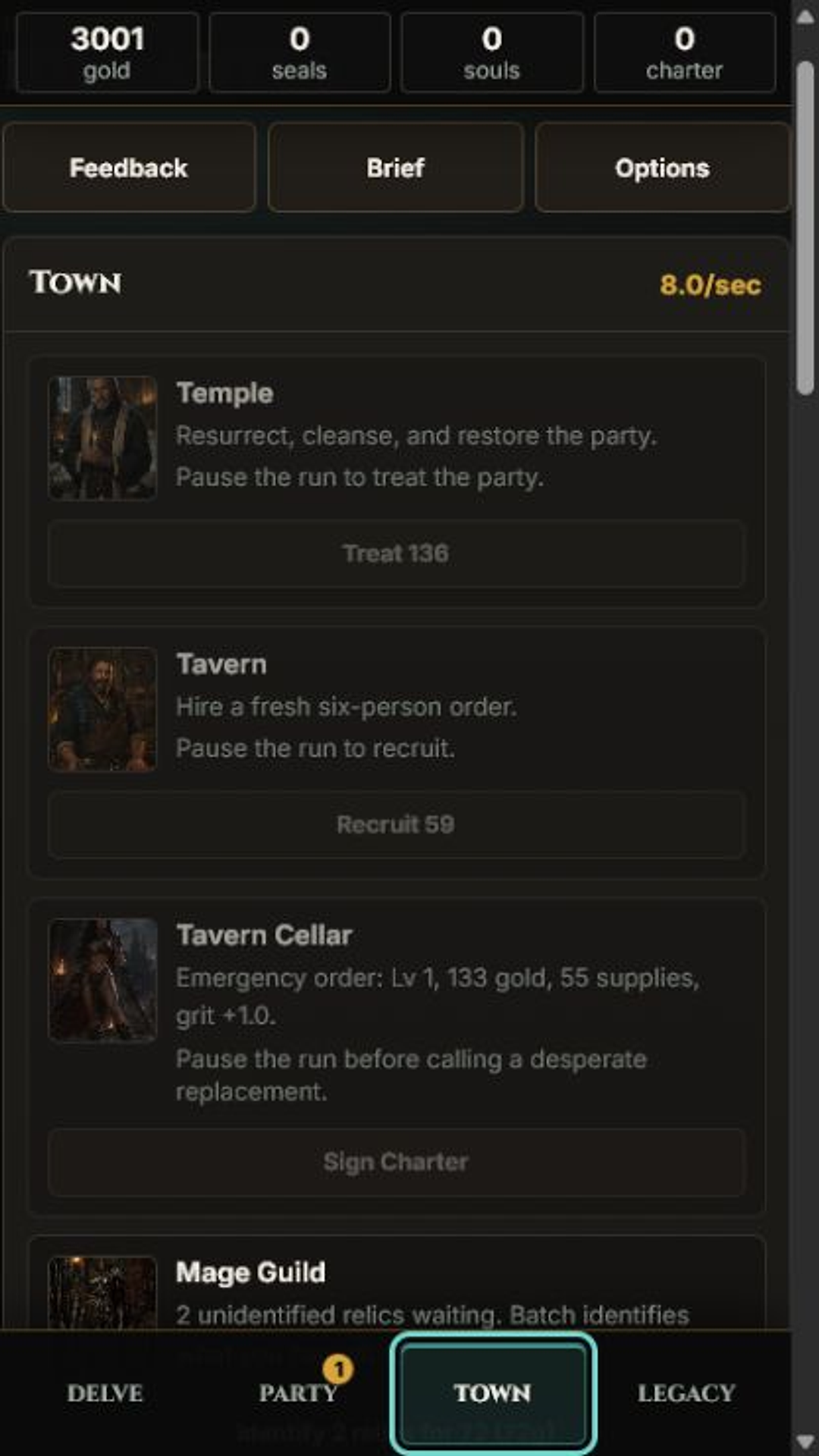Click the souls counter tile
Image resolution: width=819 pixels, height=1456 pixels.
pyautogui.click(x=492, y=52)
